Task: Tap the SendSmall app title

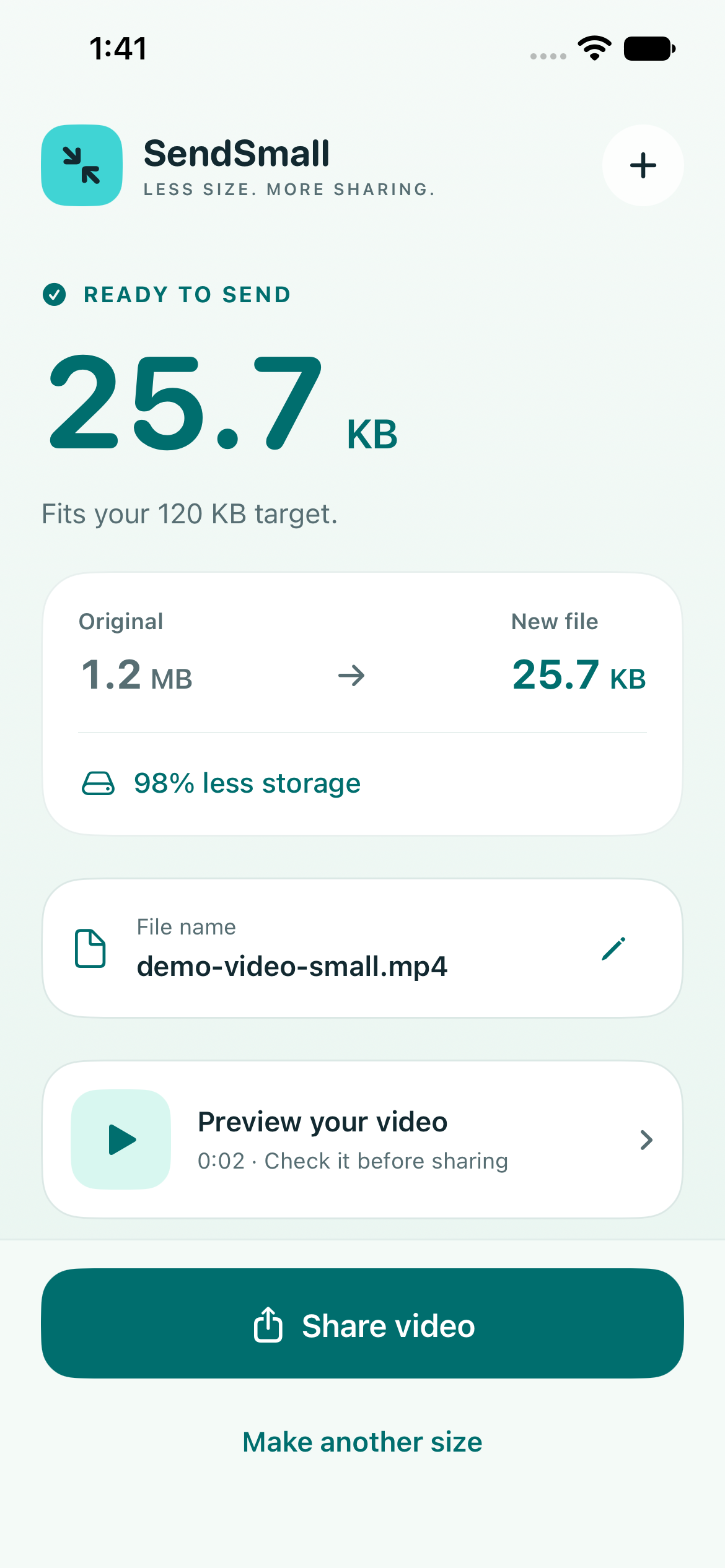Action: click(237, 154)
